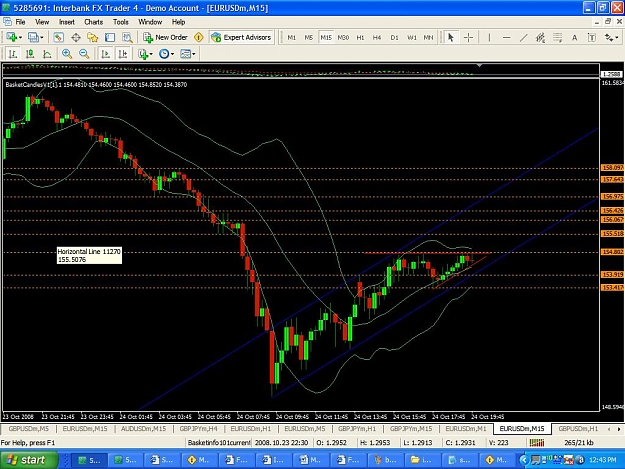
Task: Open the Window menu
Action: (x=150, y=22)
